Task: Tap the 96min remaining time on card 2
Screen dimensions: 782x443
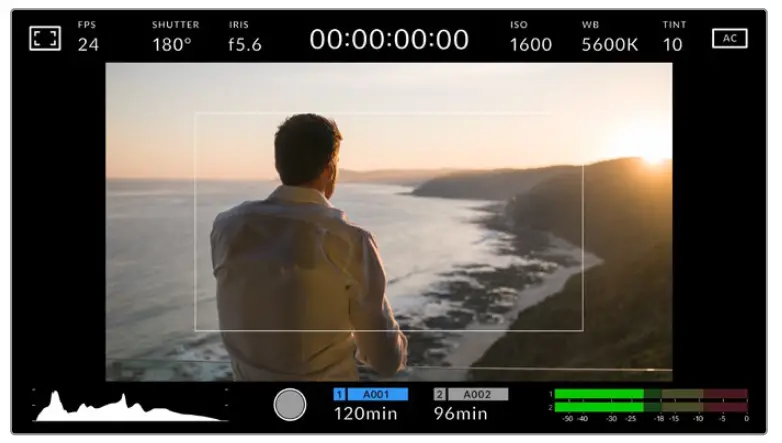Action: pos(460,414)
